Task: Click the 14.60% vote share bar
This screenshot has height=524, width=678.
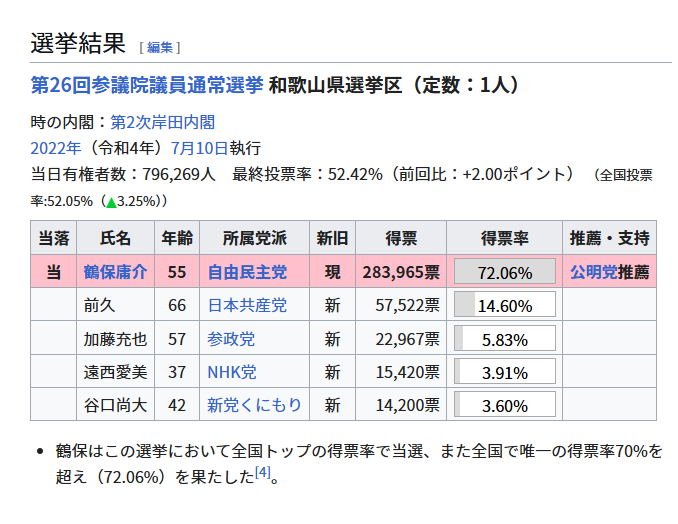Action: [x=505, y=305]
